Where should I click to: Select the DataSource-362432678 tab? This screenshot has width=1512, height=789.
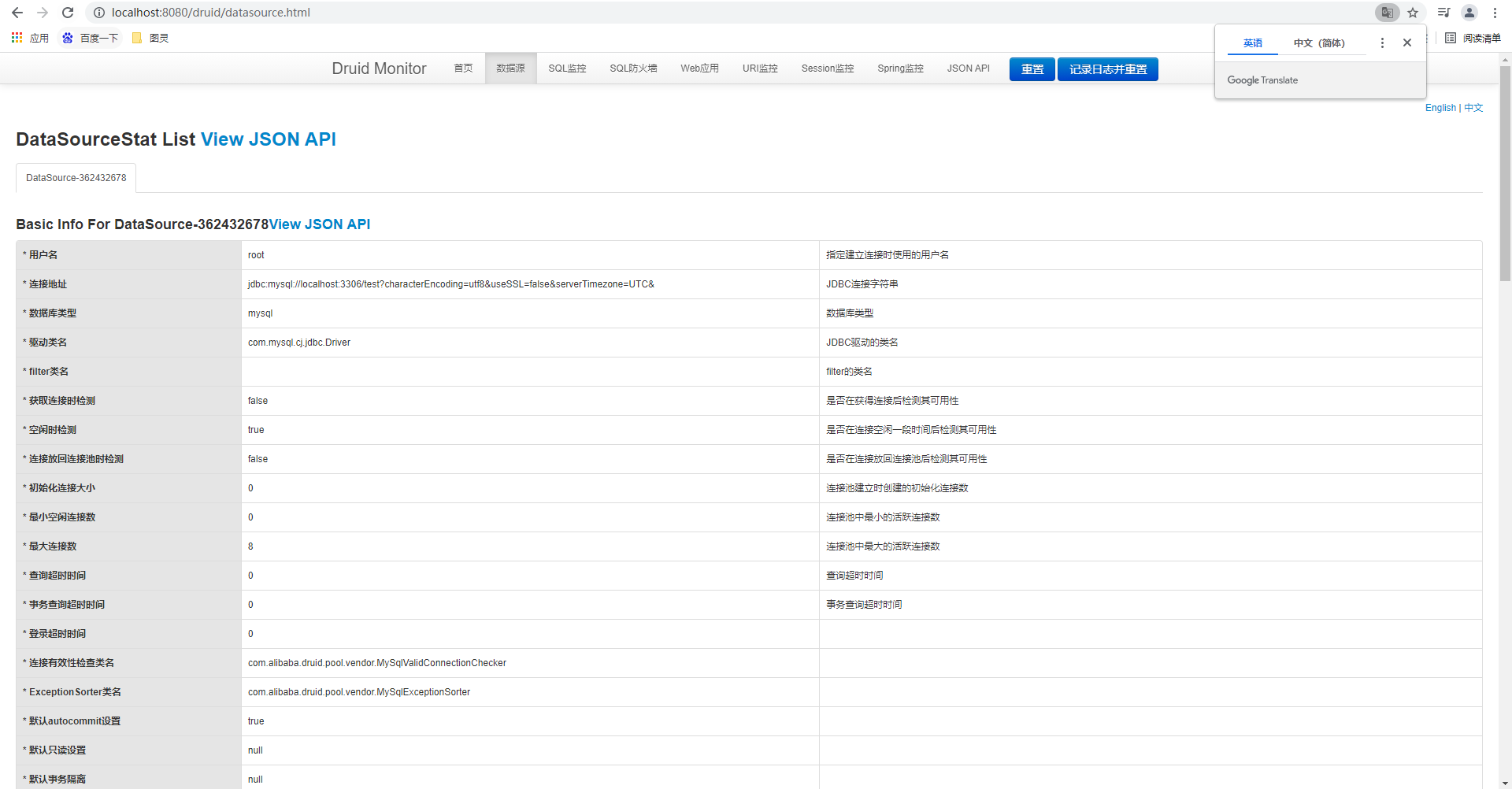76,177
